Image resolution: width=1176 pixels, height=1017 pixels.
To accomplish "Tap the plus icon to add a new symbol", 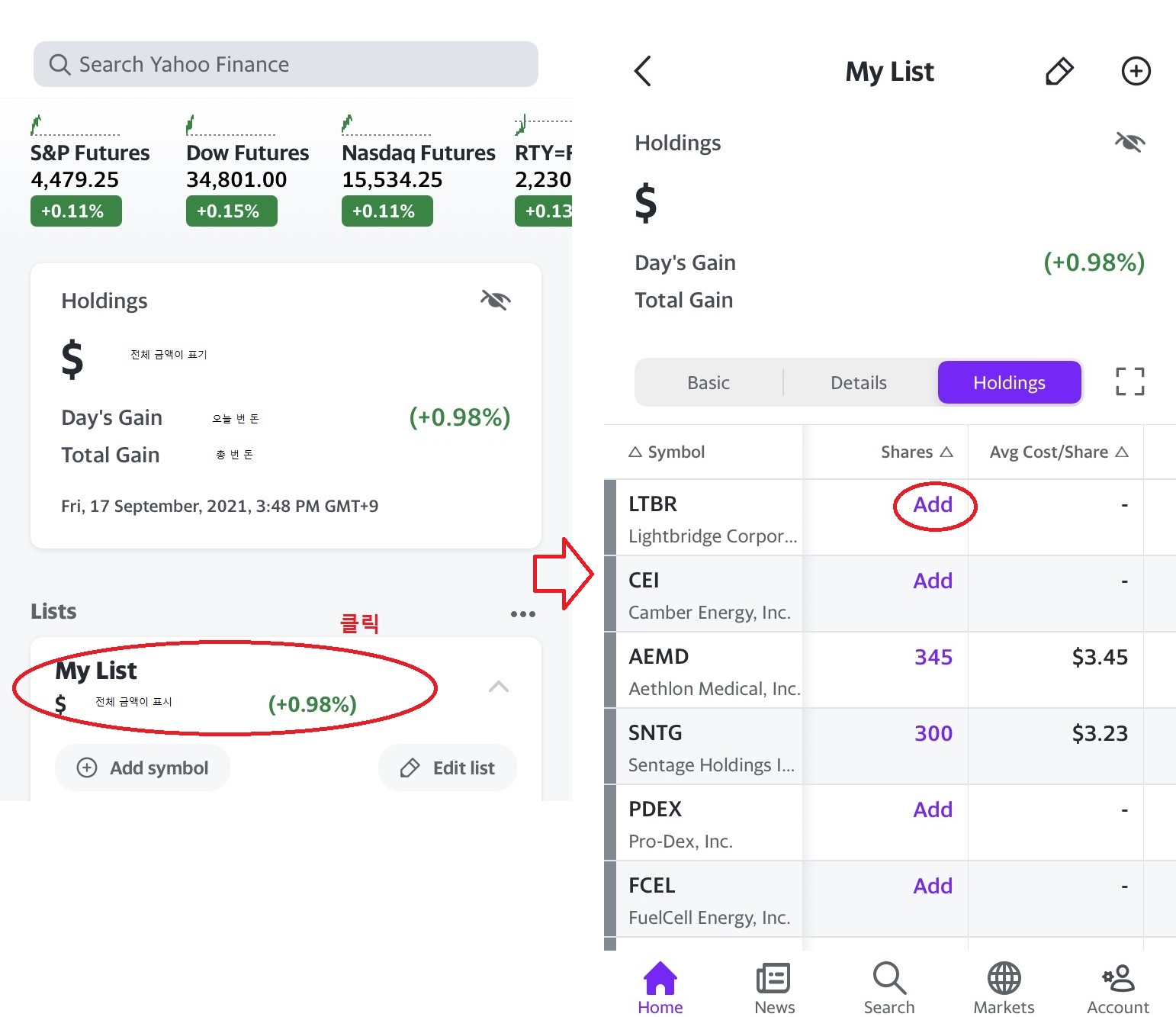I will 1136,71.
